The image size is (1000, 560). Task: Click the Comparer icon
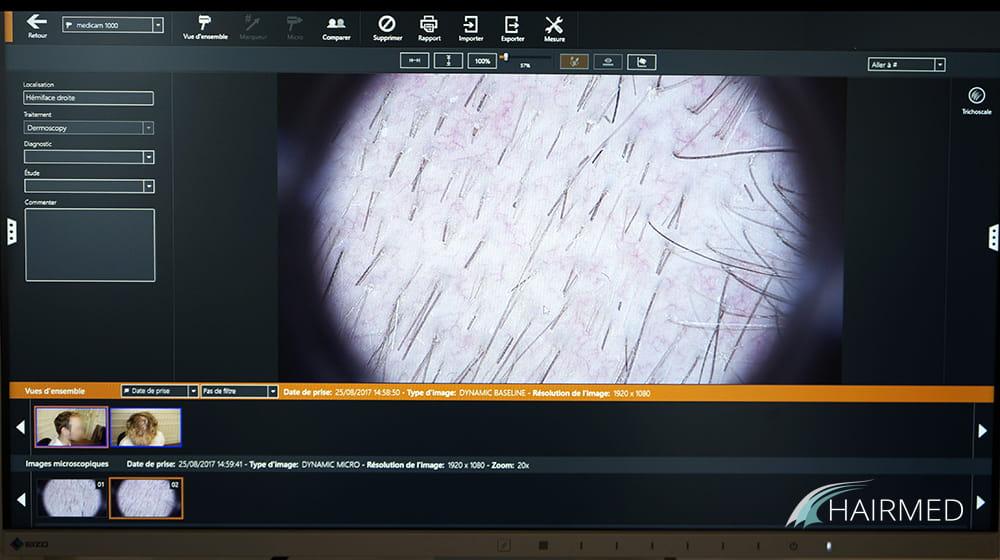coord(337,25)
